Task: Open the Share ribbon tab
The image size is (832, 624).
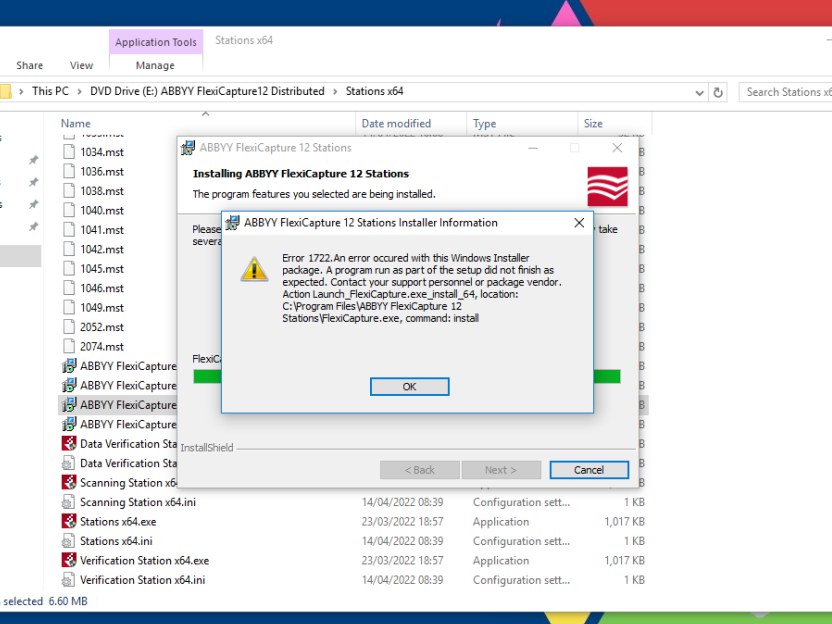Action: pyautogui.click(x=29, y=65)
